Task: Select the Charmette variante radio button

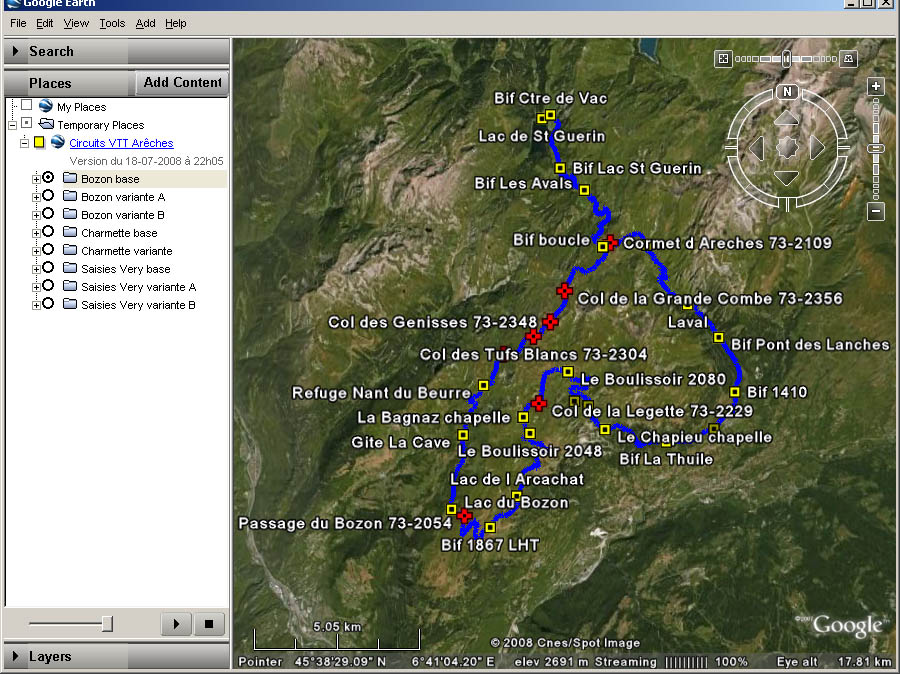Action: coord(48,249)
